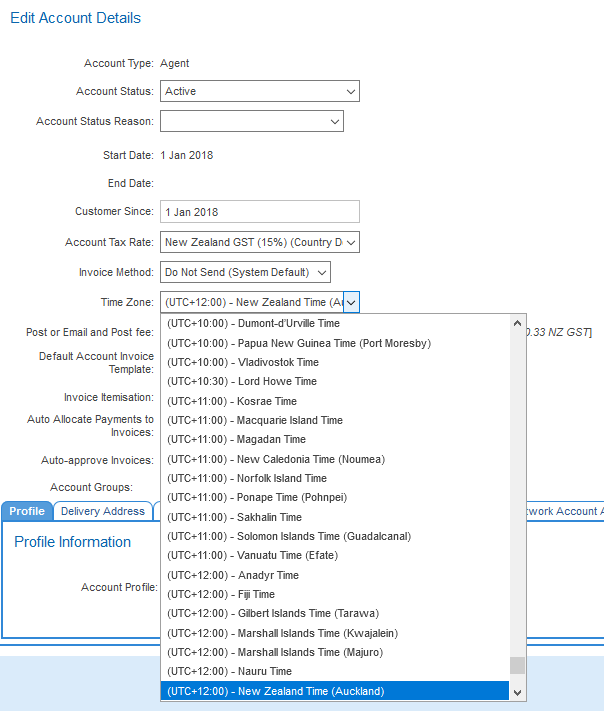Select Nauru Time from the list
Screen dimensions: 604x711
229,671
